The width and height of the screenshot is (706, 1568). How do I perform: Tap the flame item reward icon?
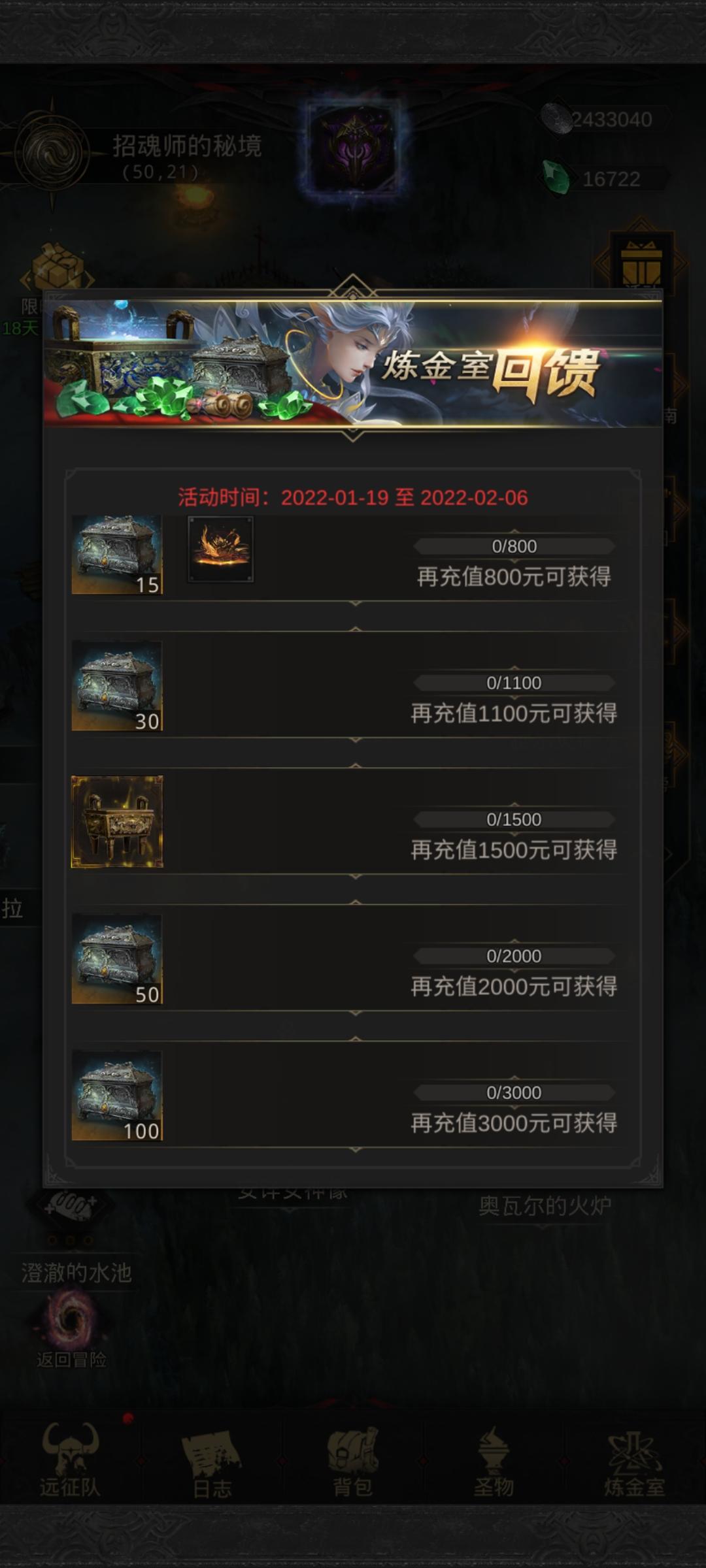[221, 549]
